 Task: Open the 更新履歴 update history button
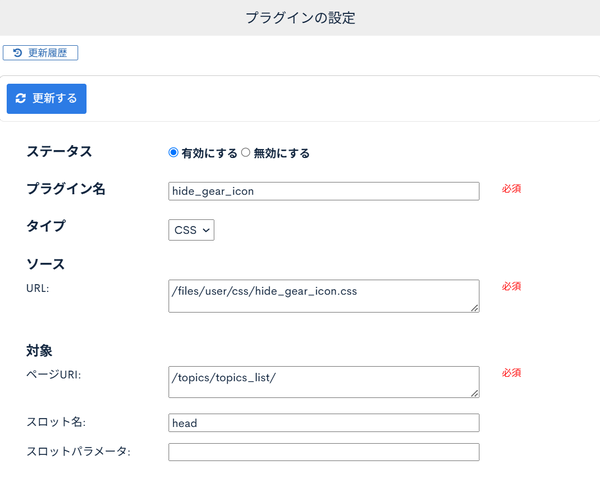coord(40,53)
